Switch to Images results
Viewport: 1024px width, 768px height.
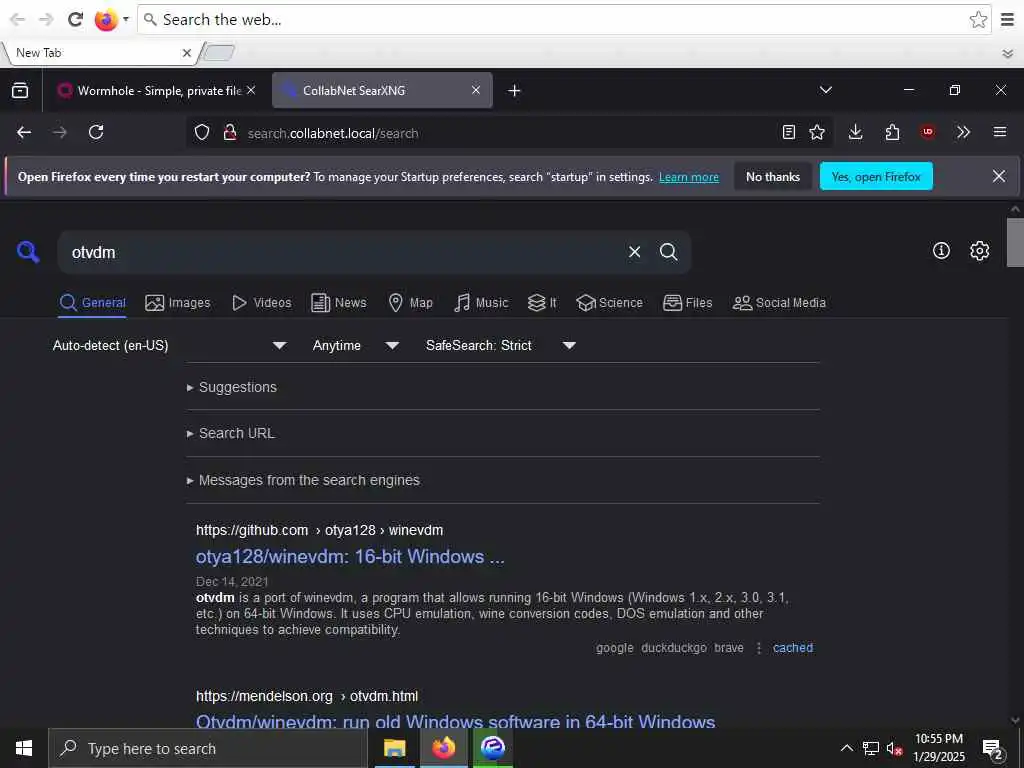click(178, 303)
